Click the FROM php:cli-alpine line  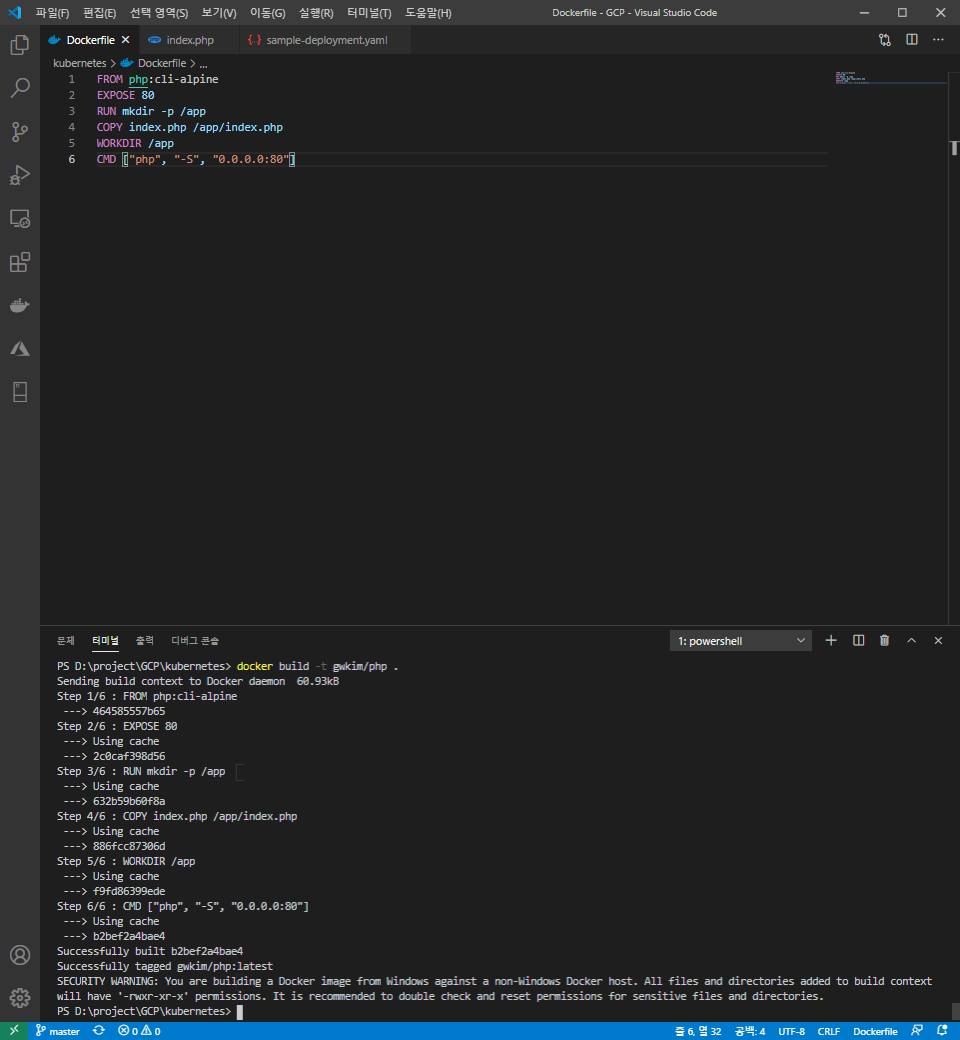coord(157,79)
